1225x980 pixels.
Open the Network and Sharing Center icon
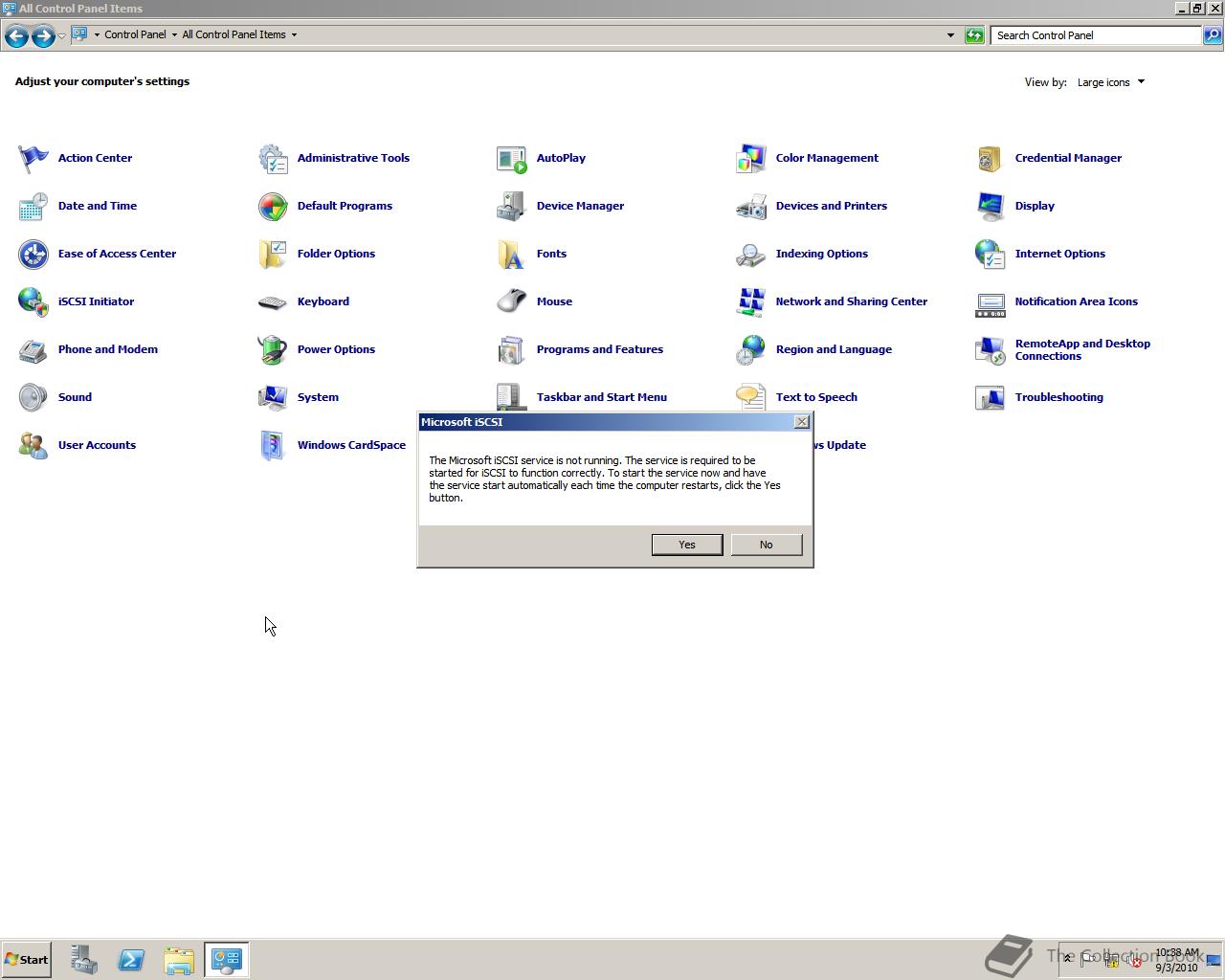click(x=751, y=302)
